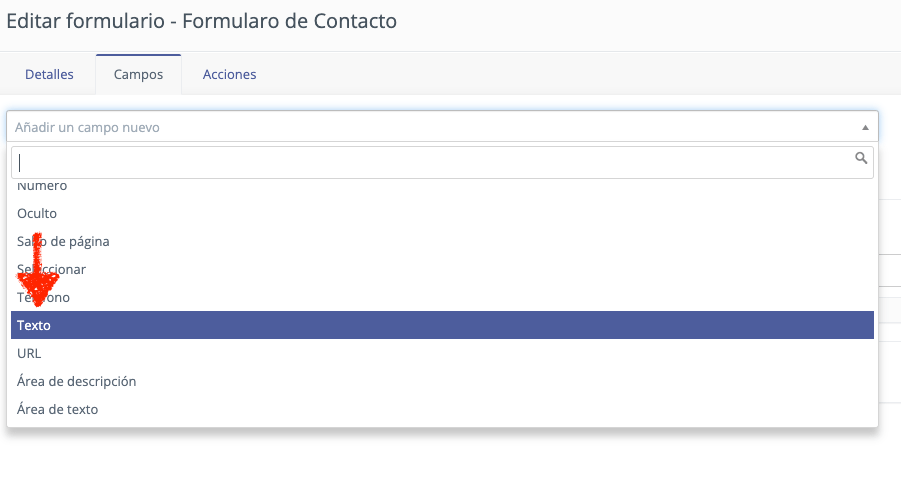Screen dimensions: 901x483
Task: Click the Editar formulario page title
Action: (201, 21)
